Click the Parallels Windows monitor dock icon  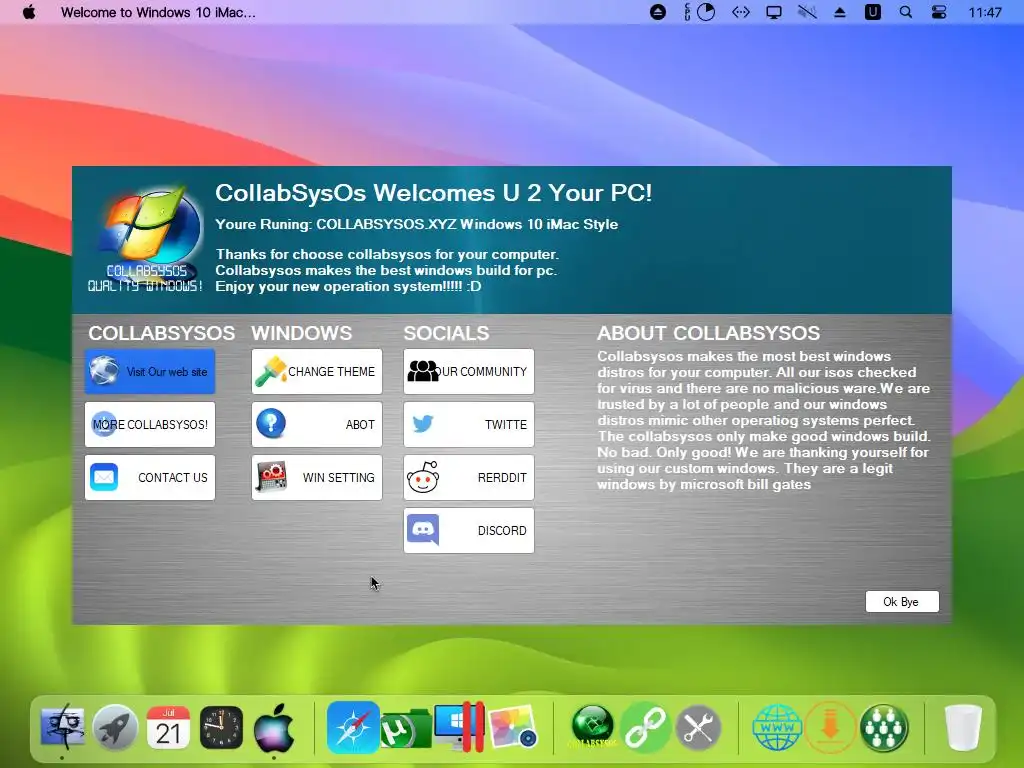(459, 727)
